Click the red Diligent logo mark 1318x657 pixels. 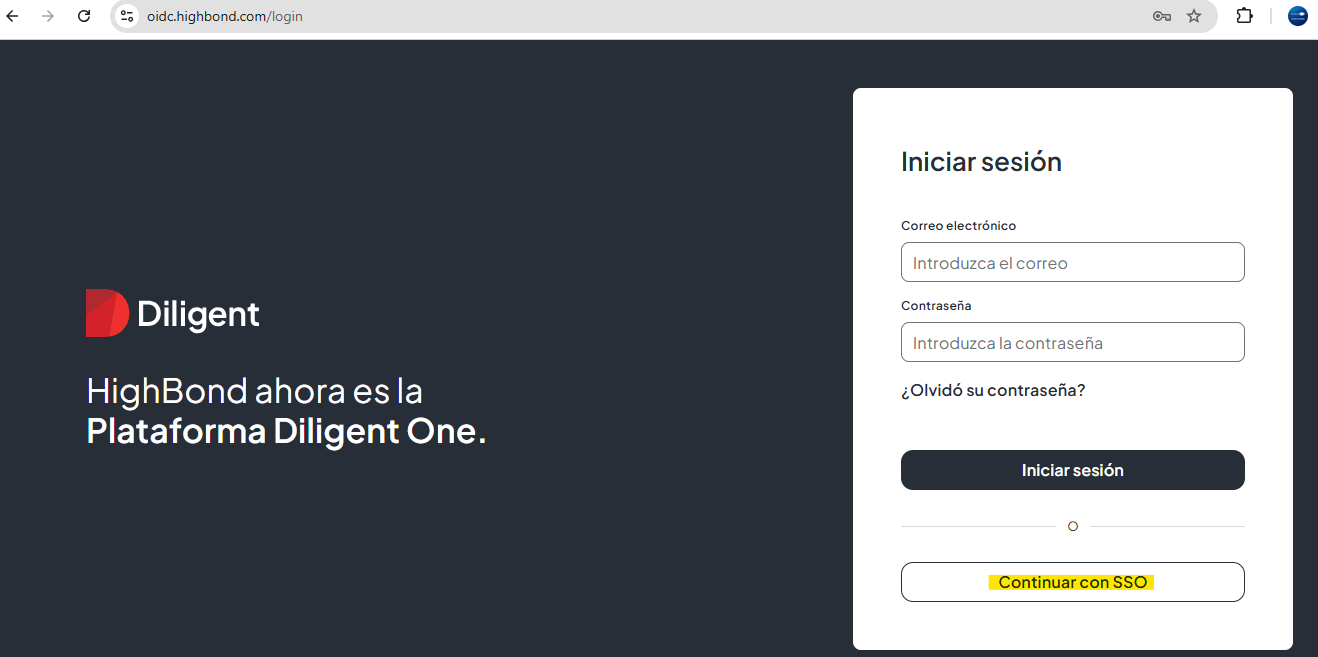click(107, 313)
